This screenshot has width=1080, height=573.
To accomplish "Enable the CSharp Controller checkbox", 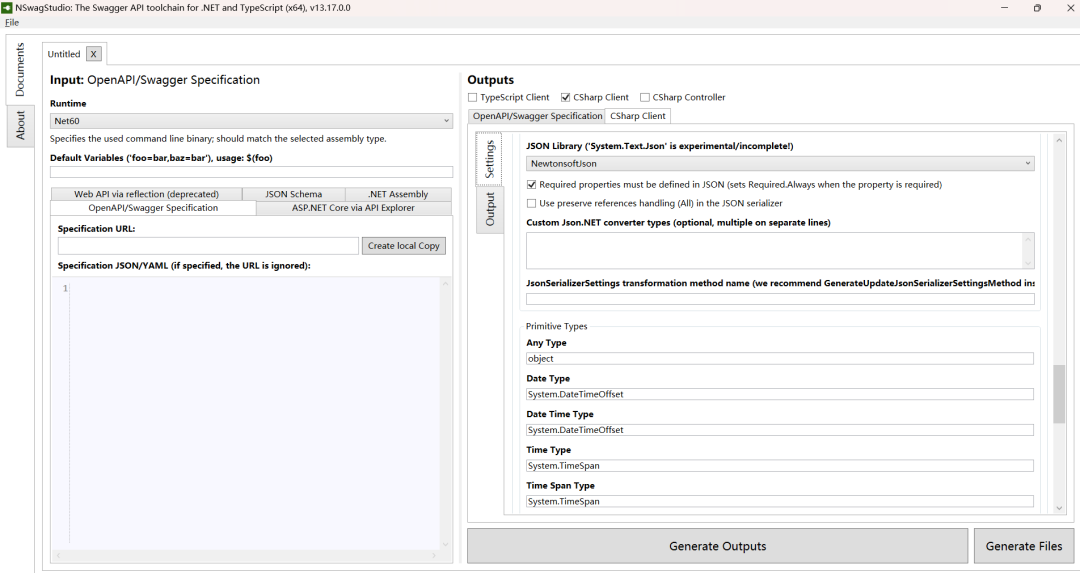I will point(645,97).
